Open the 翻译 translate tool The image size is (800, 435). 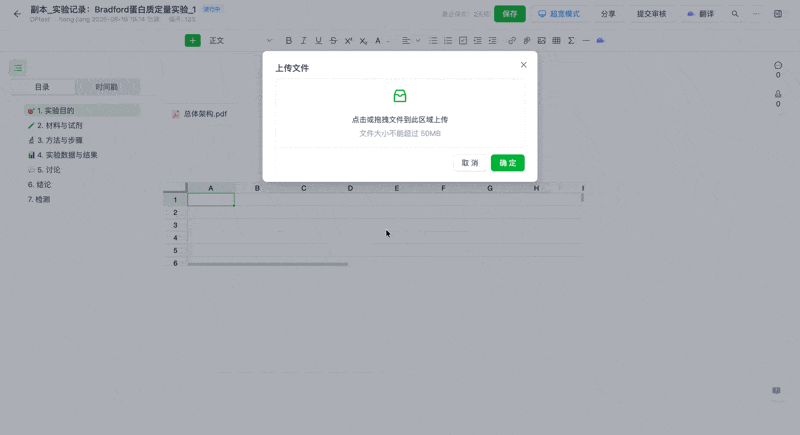point(701,14)
